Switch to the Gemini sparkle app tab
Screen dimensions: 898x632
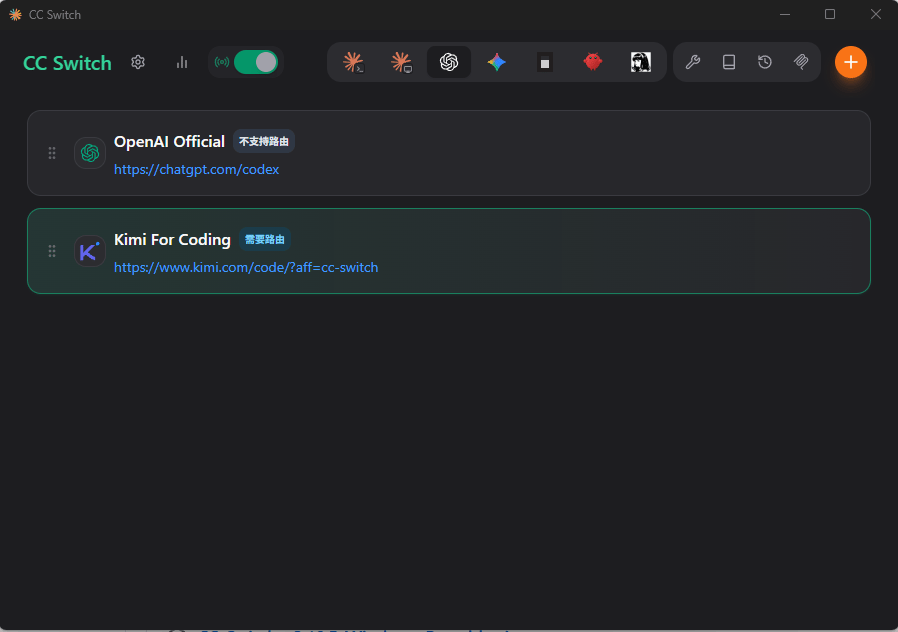click(497, 62)
